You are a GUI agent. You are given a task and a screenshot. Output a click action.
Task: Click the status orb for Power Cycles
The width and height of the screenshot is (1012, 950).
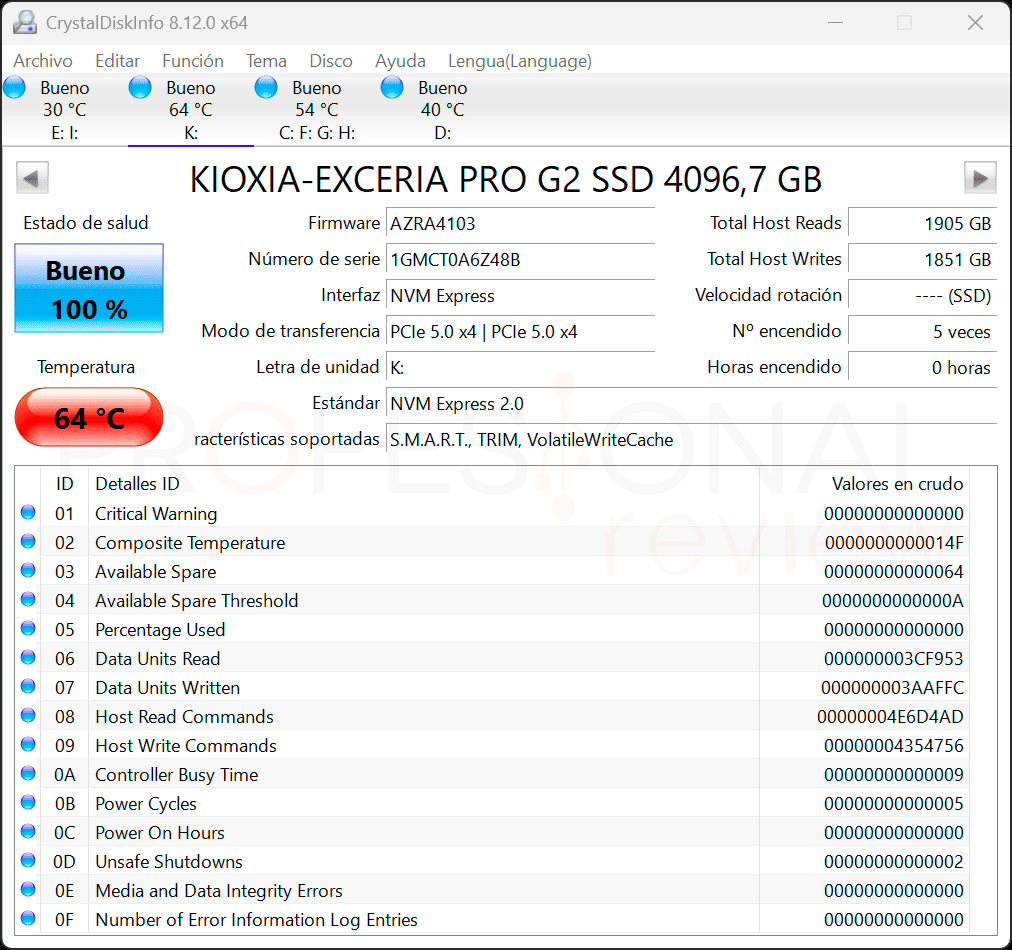(28, 803)
